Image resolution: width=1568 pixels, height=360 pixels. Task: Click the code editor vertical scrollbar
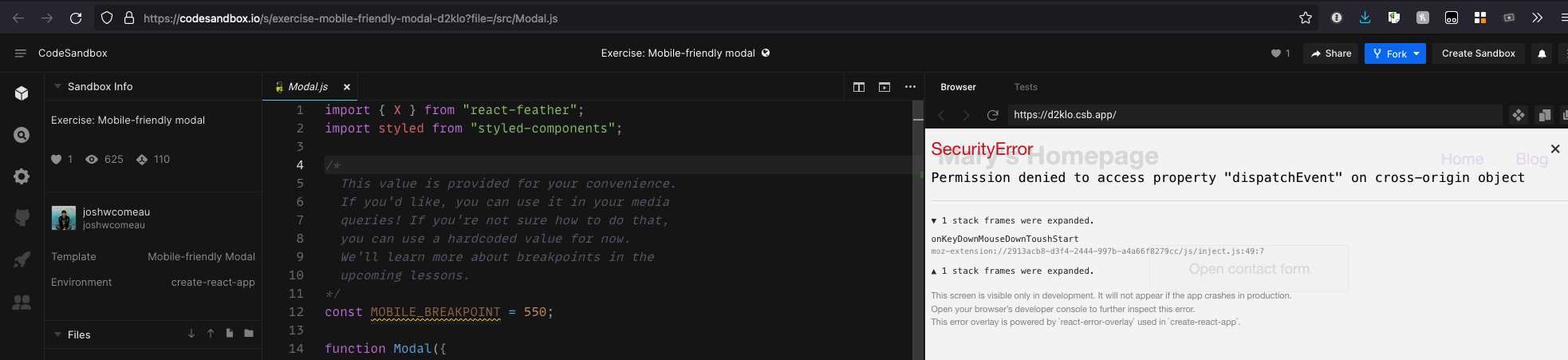click(x=918, y=230)
